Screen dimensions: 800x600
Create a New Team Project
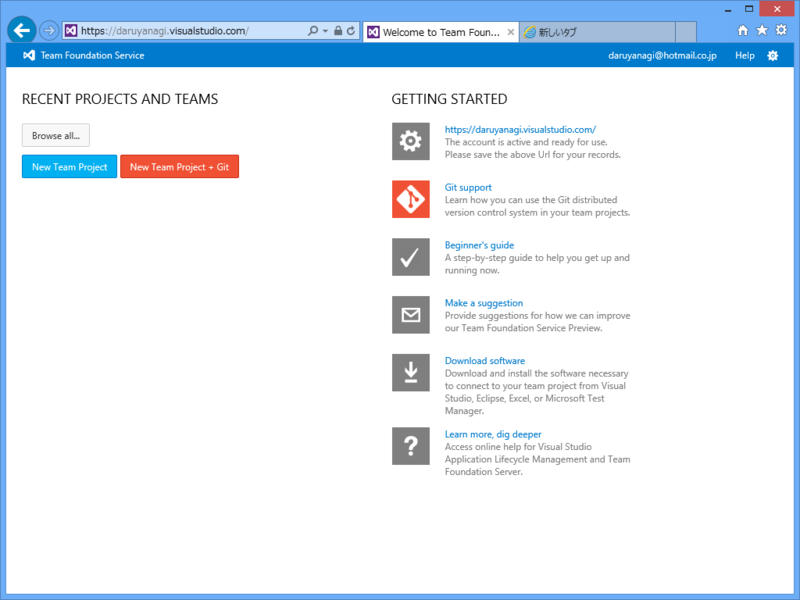coord(69,166)
